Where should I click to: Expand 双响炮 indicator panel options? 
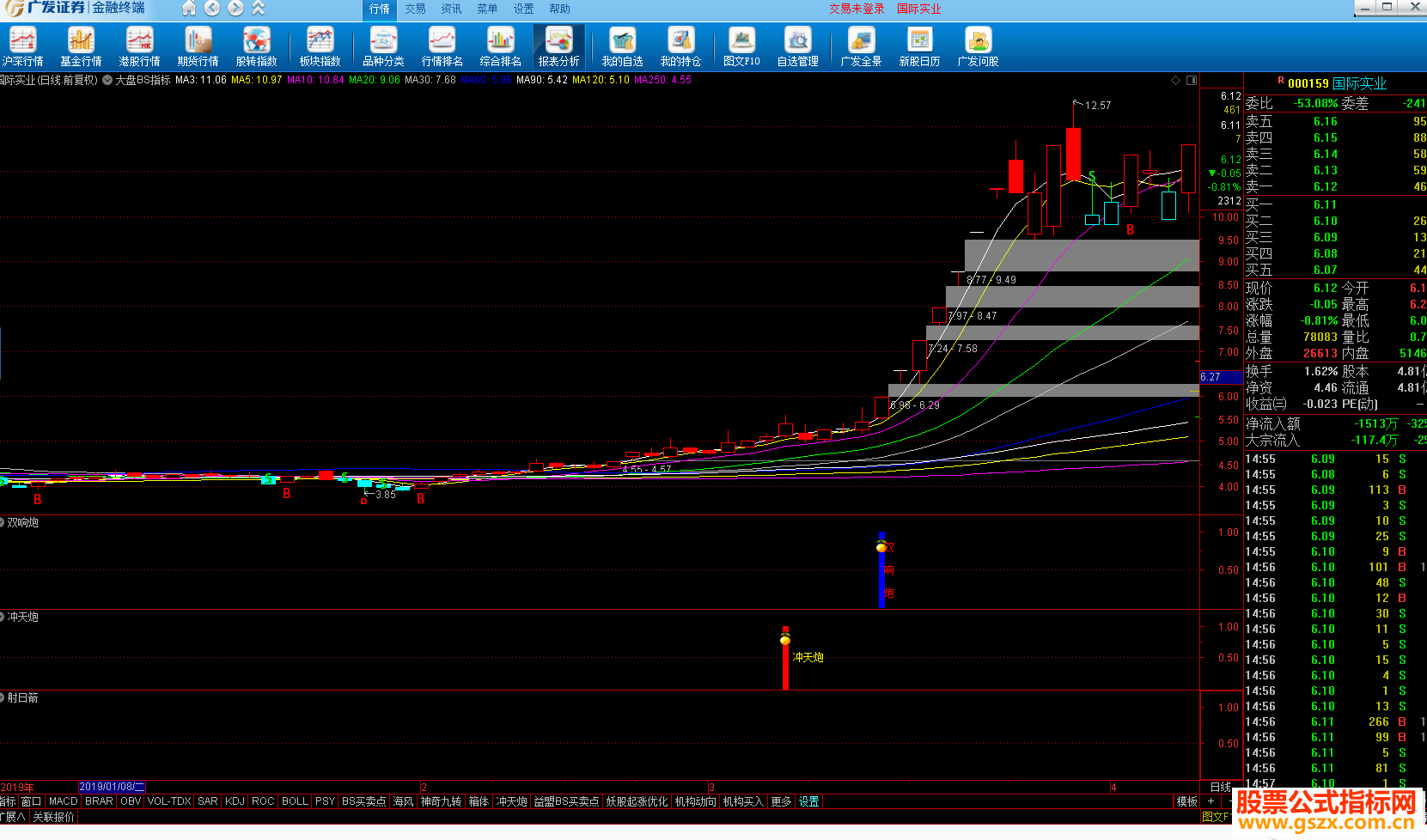click(3, 522)
